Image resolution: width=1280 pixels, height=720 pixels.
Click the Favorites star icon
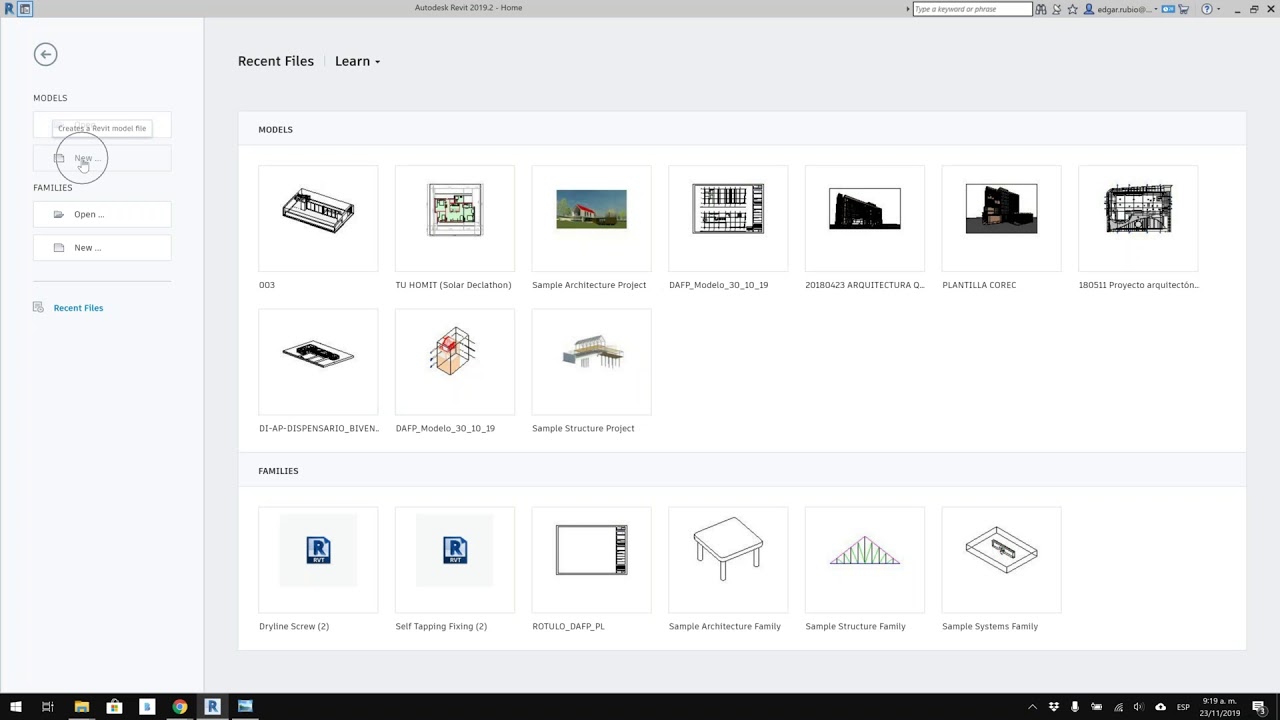pyautogui.click(x=1073, y=9)
